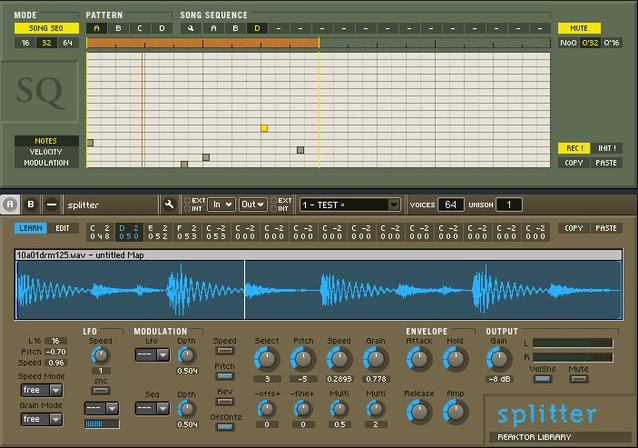Click the envelope Amp knob
Image resolution: width=638 pixels, height=448 pixels.
455,411
